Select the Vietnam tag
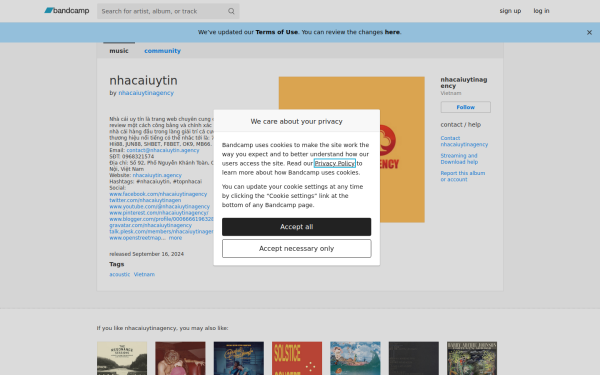 click(x=144, y=274)
